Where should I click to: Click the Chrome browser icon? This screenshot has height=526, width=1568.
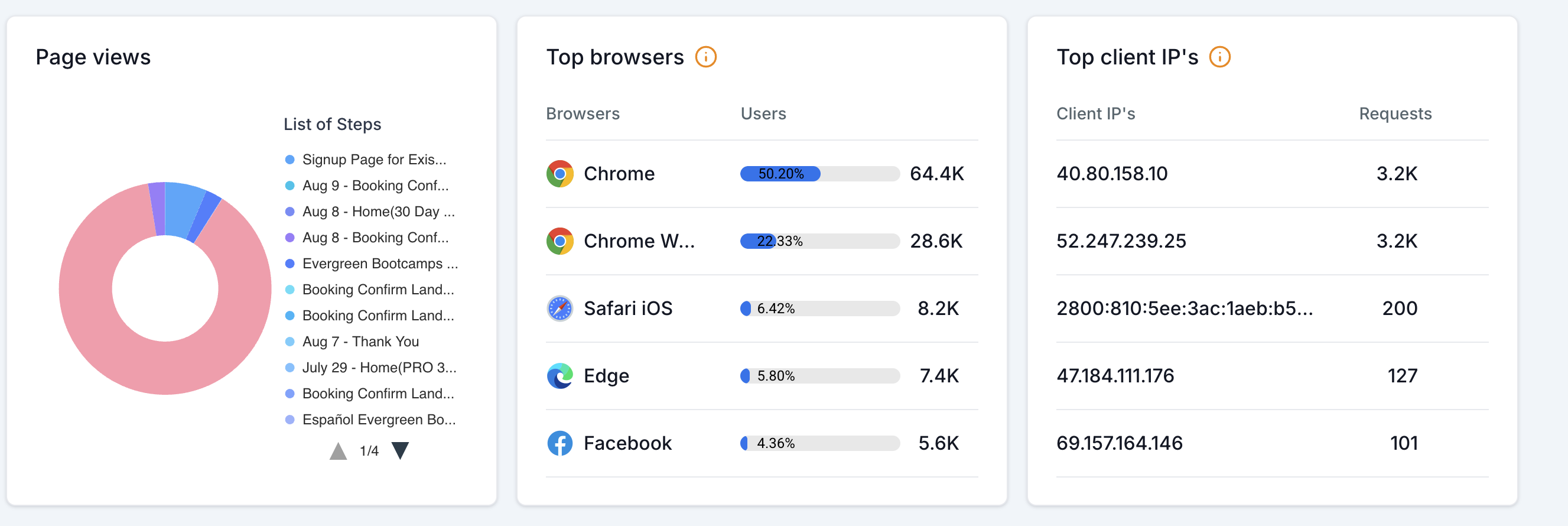(559, 174)
